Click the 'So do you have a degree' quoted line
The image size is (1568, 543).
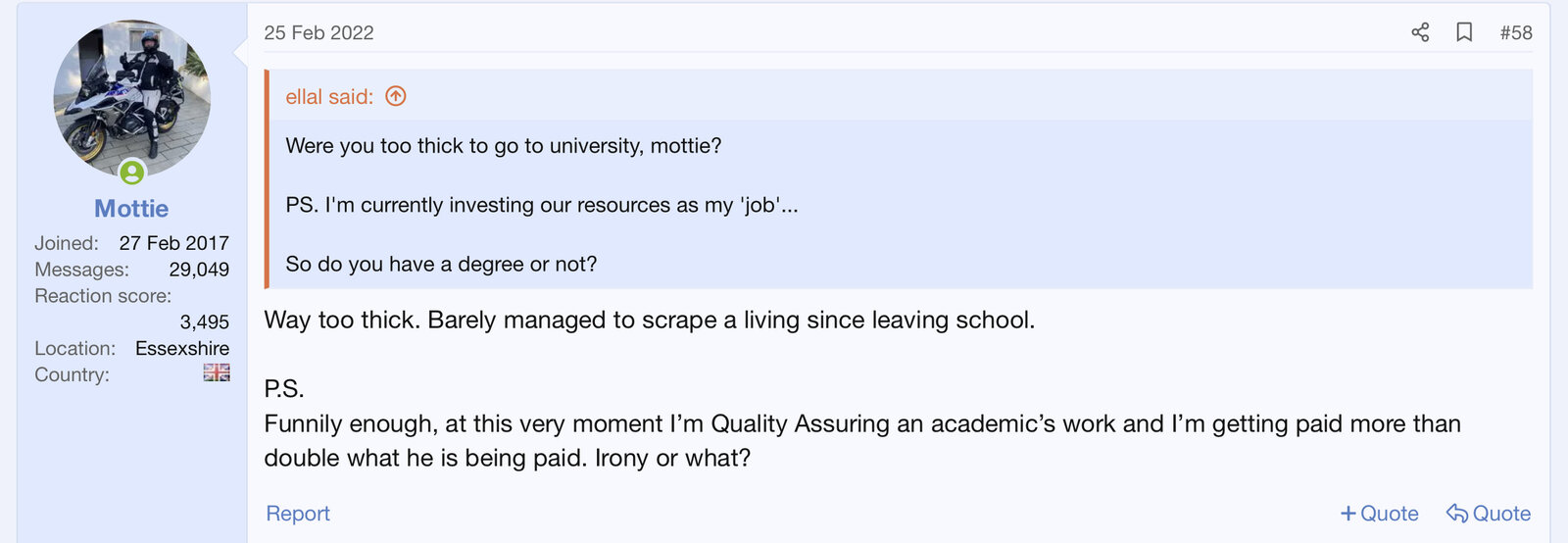point(441,264)
